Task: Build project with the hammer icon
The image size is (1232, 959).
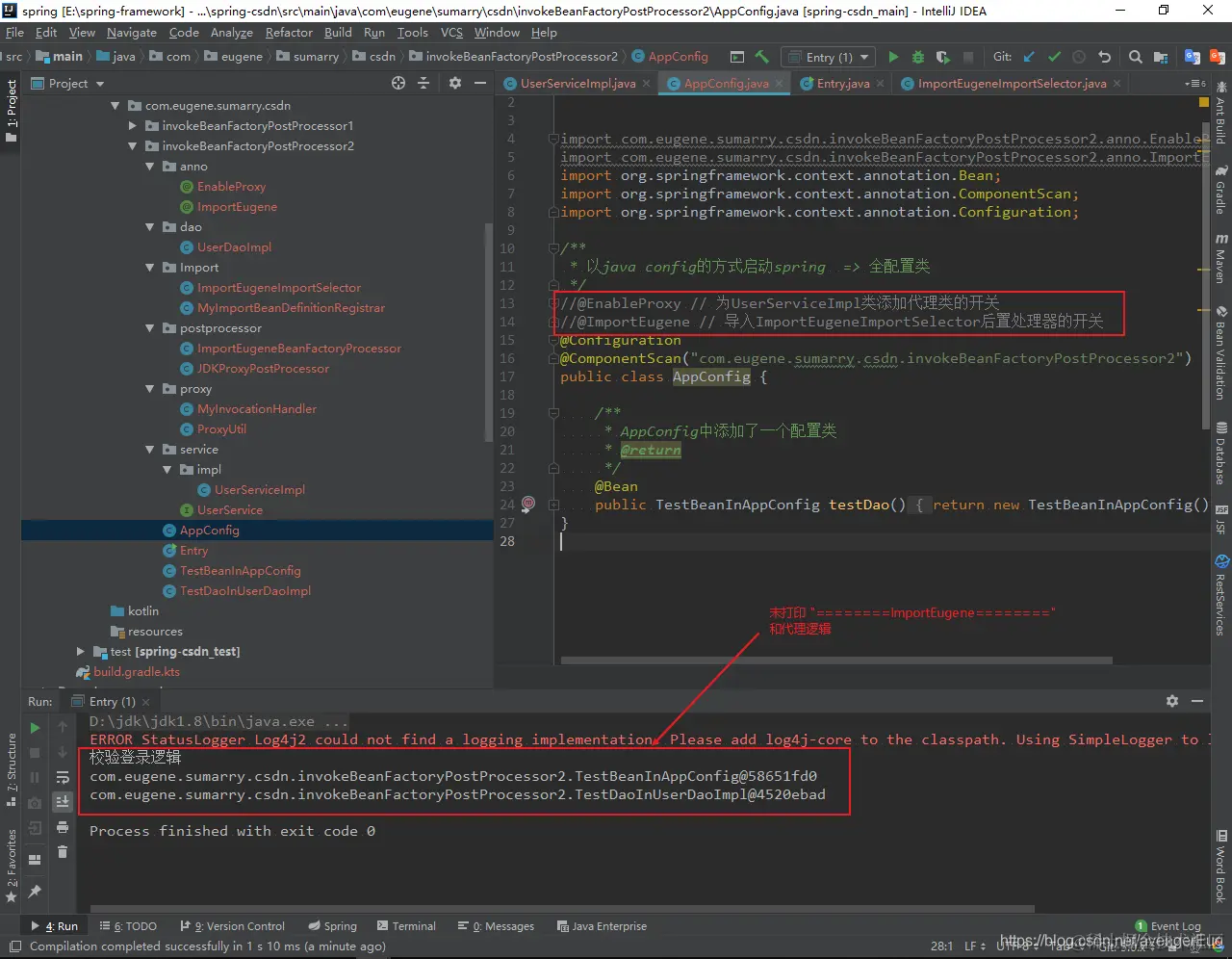Action: pyautogui.click(x=762, y=57)
